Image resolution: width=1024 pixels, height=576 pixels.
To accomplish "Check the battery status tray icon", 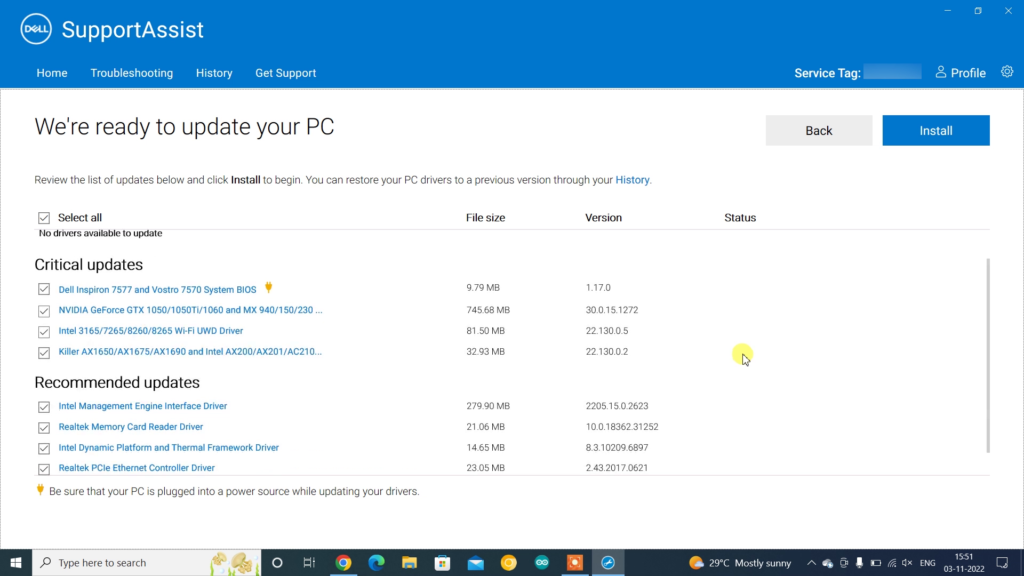I will click(876, 562).
